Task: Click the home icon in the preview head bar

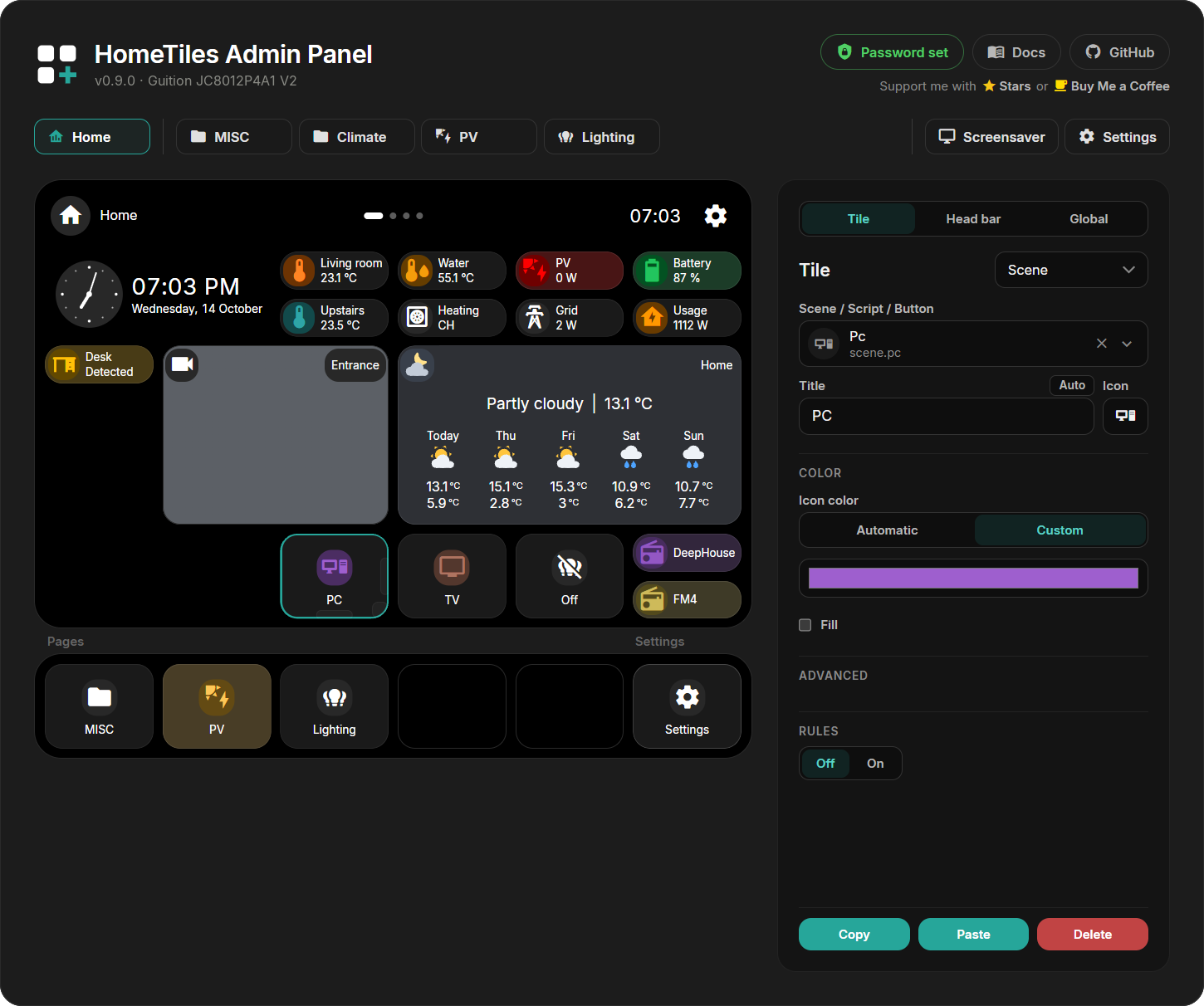Action: 71,216
